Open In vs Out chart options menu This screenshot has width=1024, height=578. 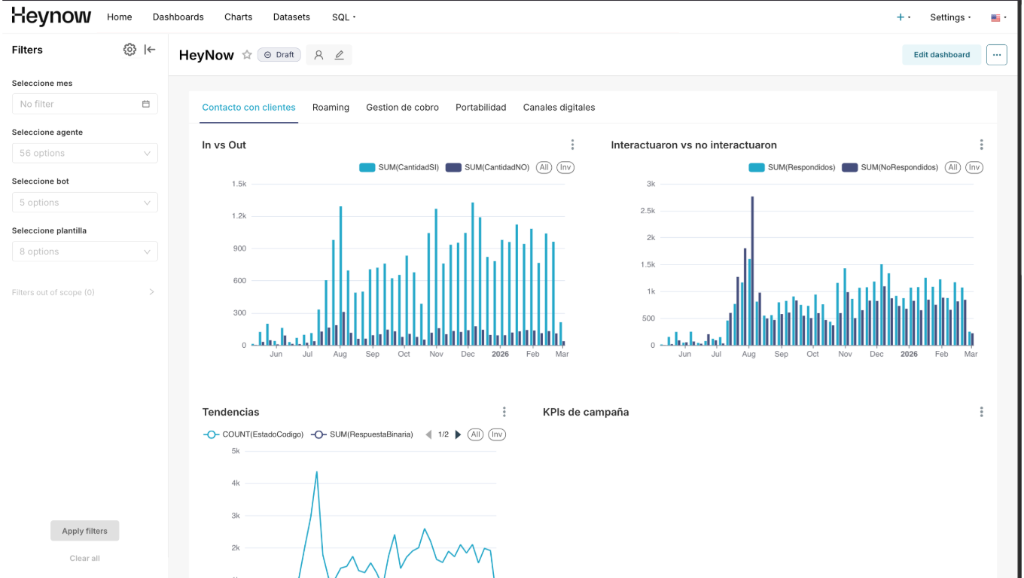tap(572, 145)
